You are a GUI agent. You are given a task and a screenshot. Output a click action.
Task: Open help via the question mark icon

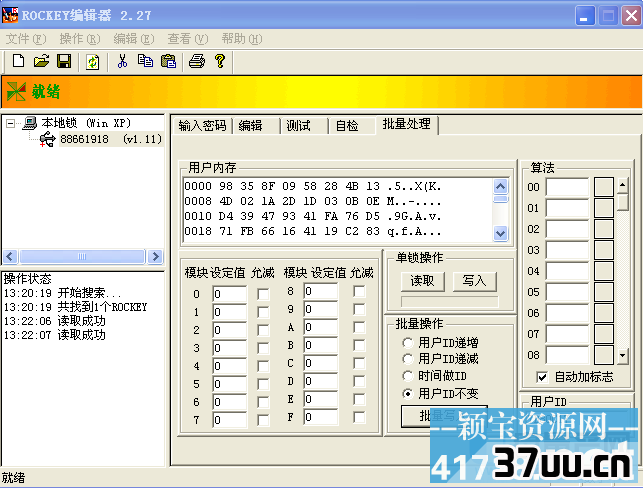pyautogui.click(x=220, y=62)
